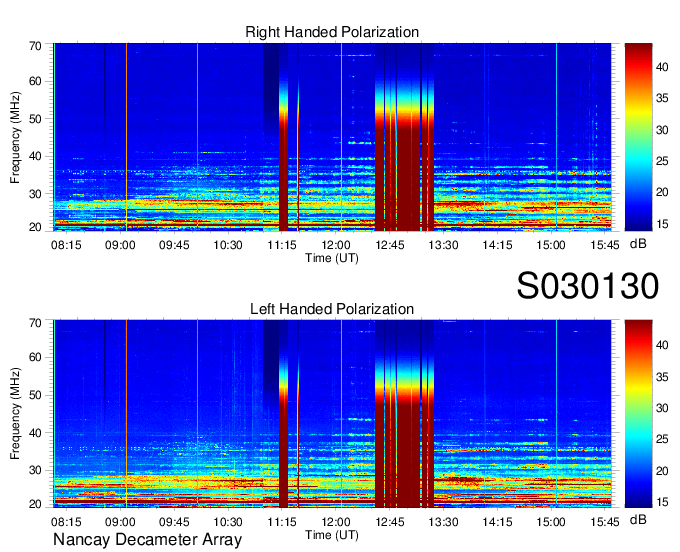Click the left-handed plot's 'Frequency (MHz)' axis label

pos(15,414)
